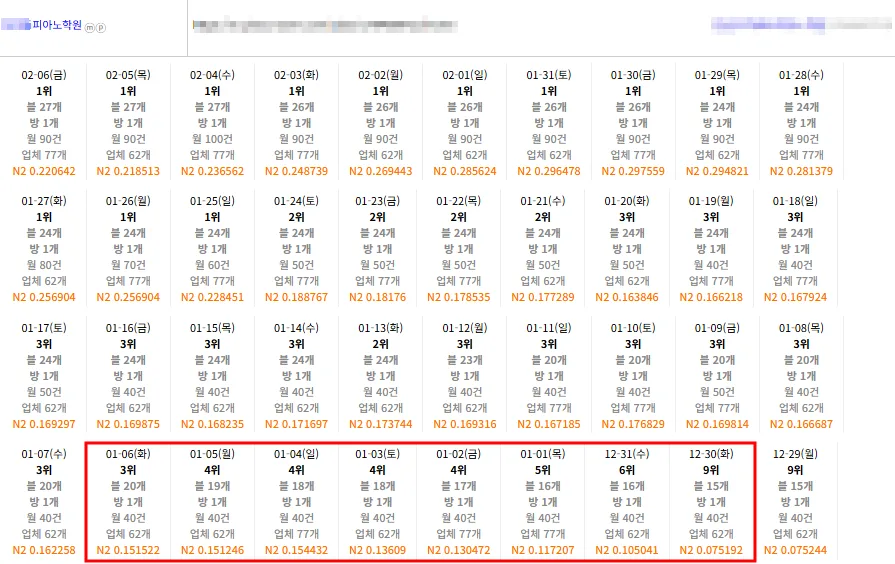The width and height of the screenshot is (895, 564).
Task: Select the N2 0.296478 value
Action: coord(549,171)
